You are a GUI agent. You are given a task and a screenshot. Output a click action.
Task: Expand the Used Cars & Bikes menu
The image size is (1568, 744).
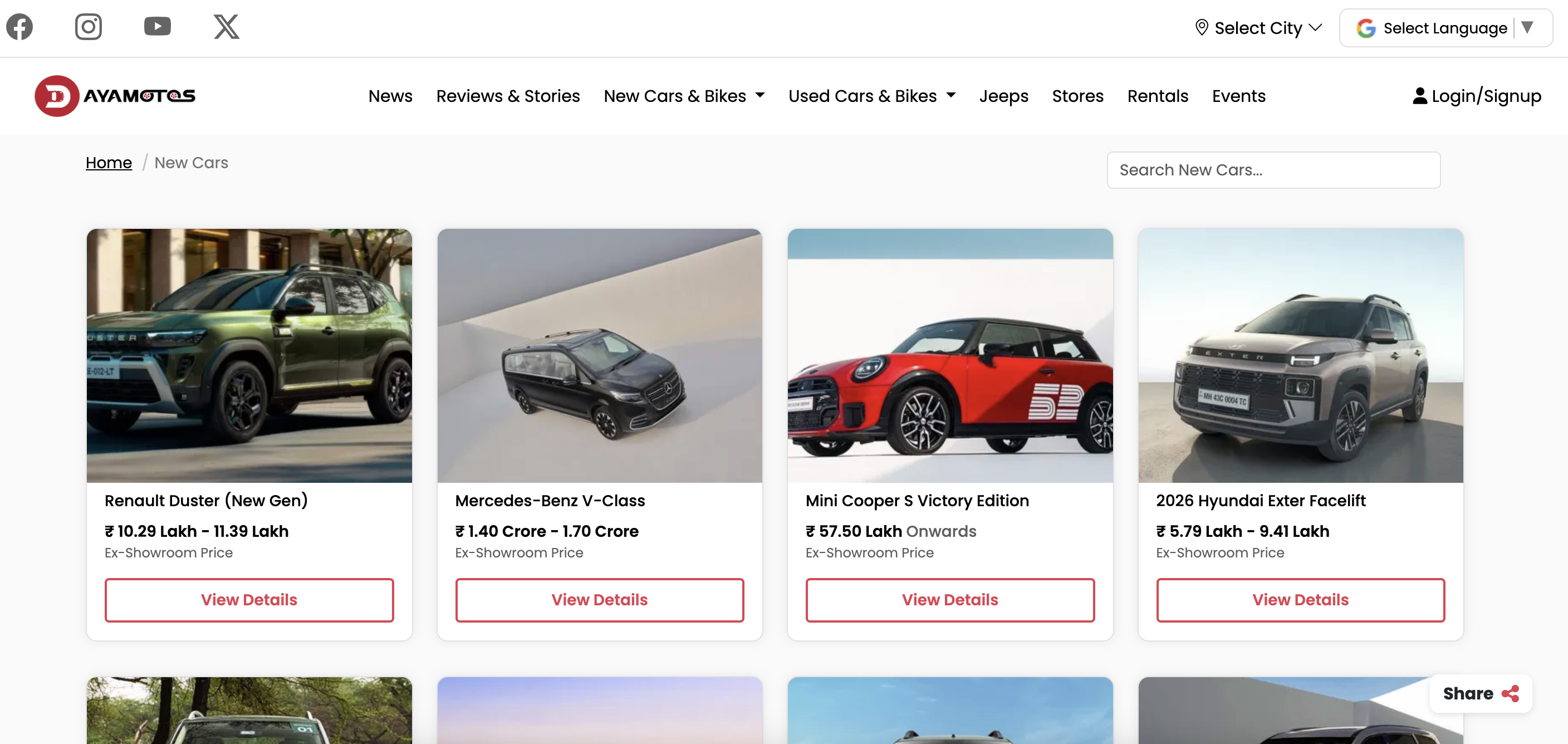click(x=871, y=96)
